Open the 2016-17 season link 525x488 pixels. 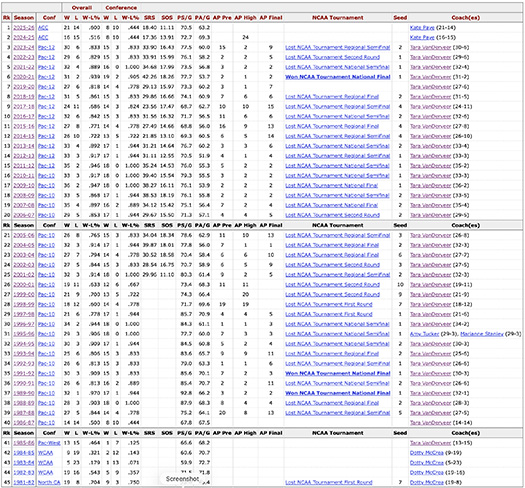coord(24,116)
